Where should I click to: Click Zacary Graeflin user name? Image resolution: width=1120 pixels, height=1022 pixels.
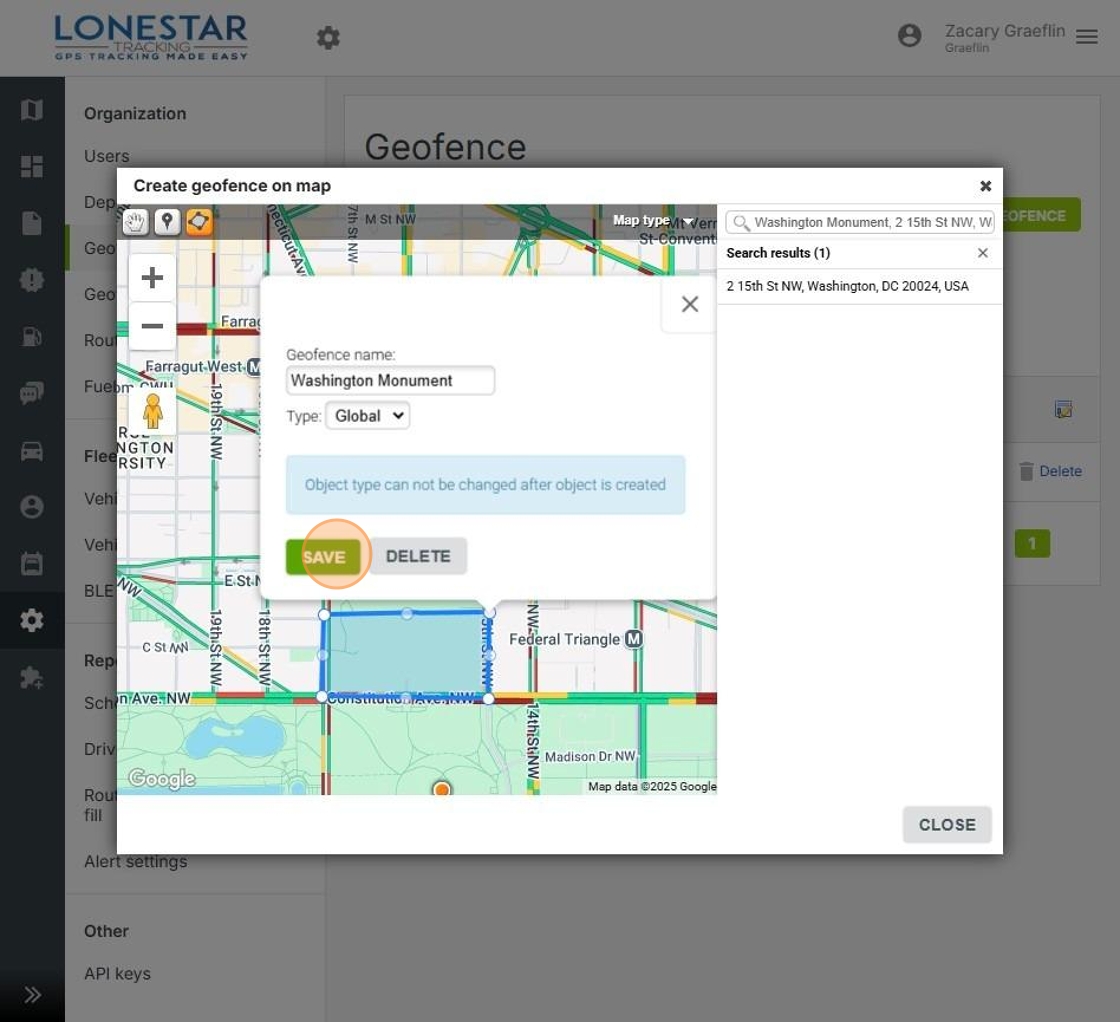point(1004,31)
